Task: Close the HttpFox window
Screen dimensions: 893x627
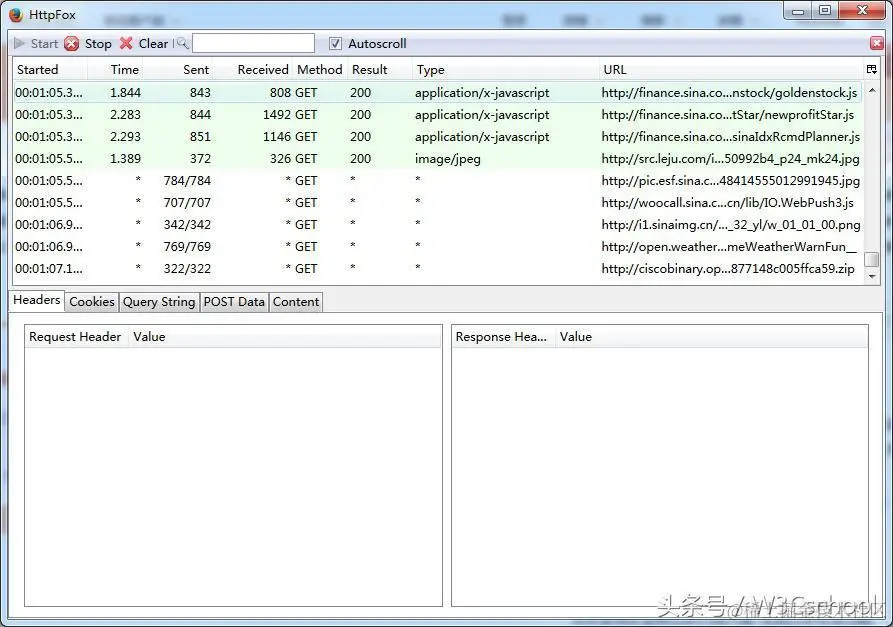Action: (862, 10)
